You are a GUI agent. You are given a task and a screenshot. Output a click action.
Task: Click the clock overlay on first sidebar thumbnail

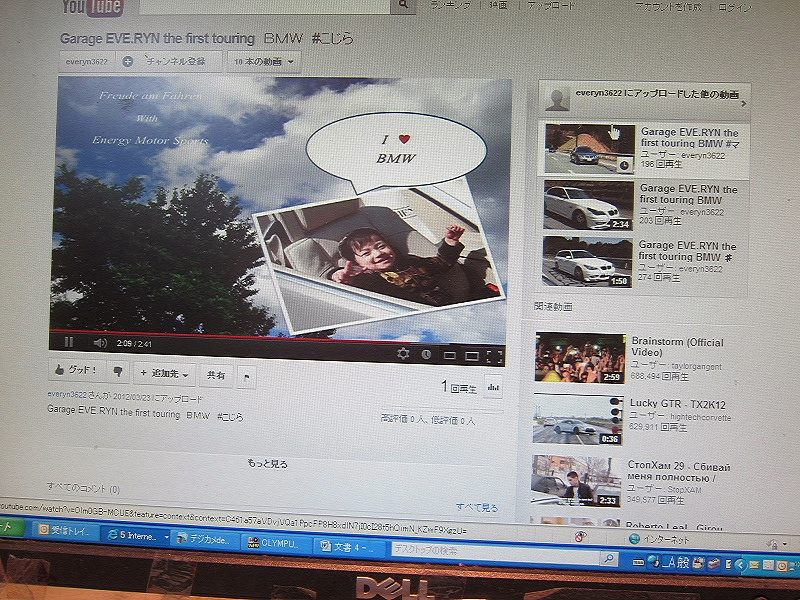pyautogui.click(x=624, y=165)
